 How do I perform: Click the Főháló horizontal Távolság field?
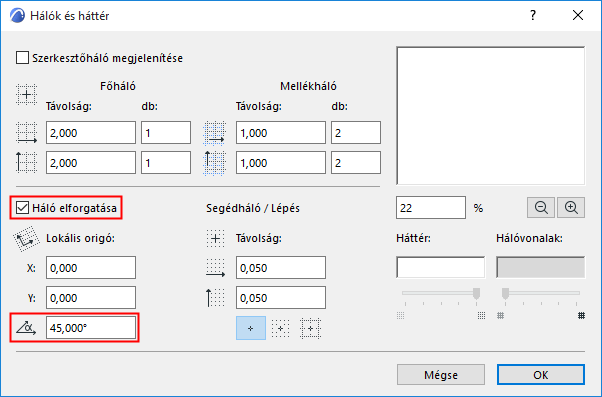point(91,133)
